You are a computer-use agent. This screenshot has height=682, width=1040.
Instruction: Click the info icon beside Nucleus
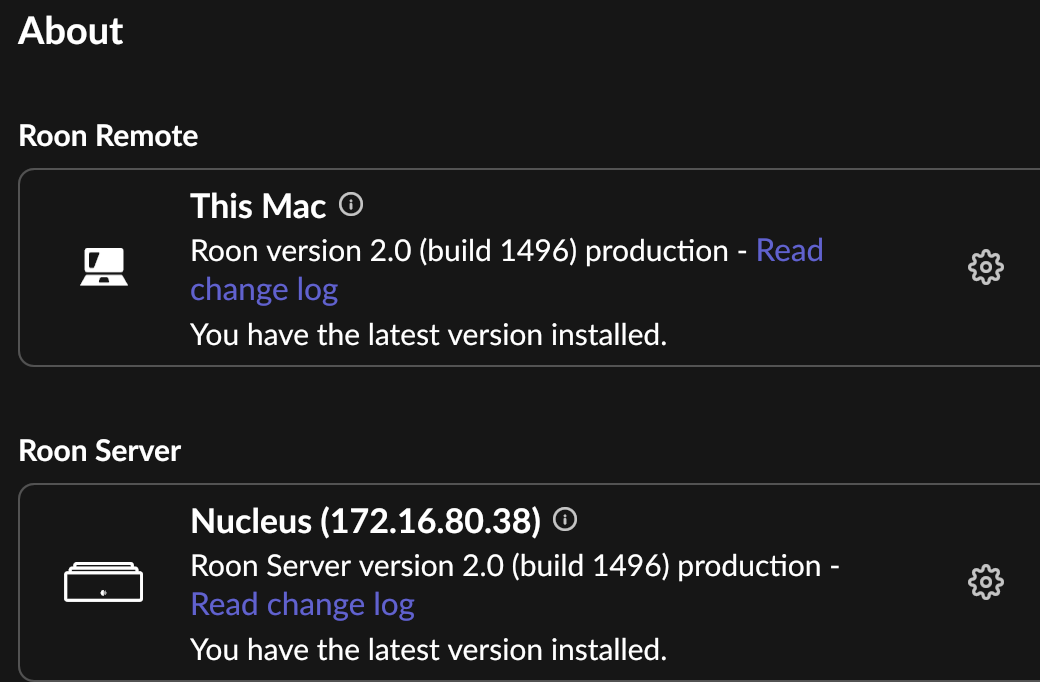565,519
